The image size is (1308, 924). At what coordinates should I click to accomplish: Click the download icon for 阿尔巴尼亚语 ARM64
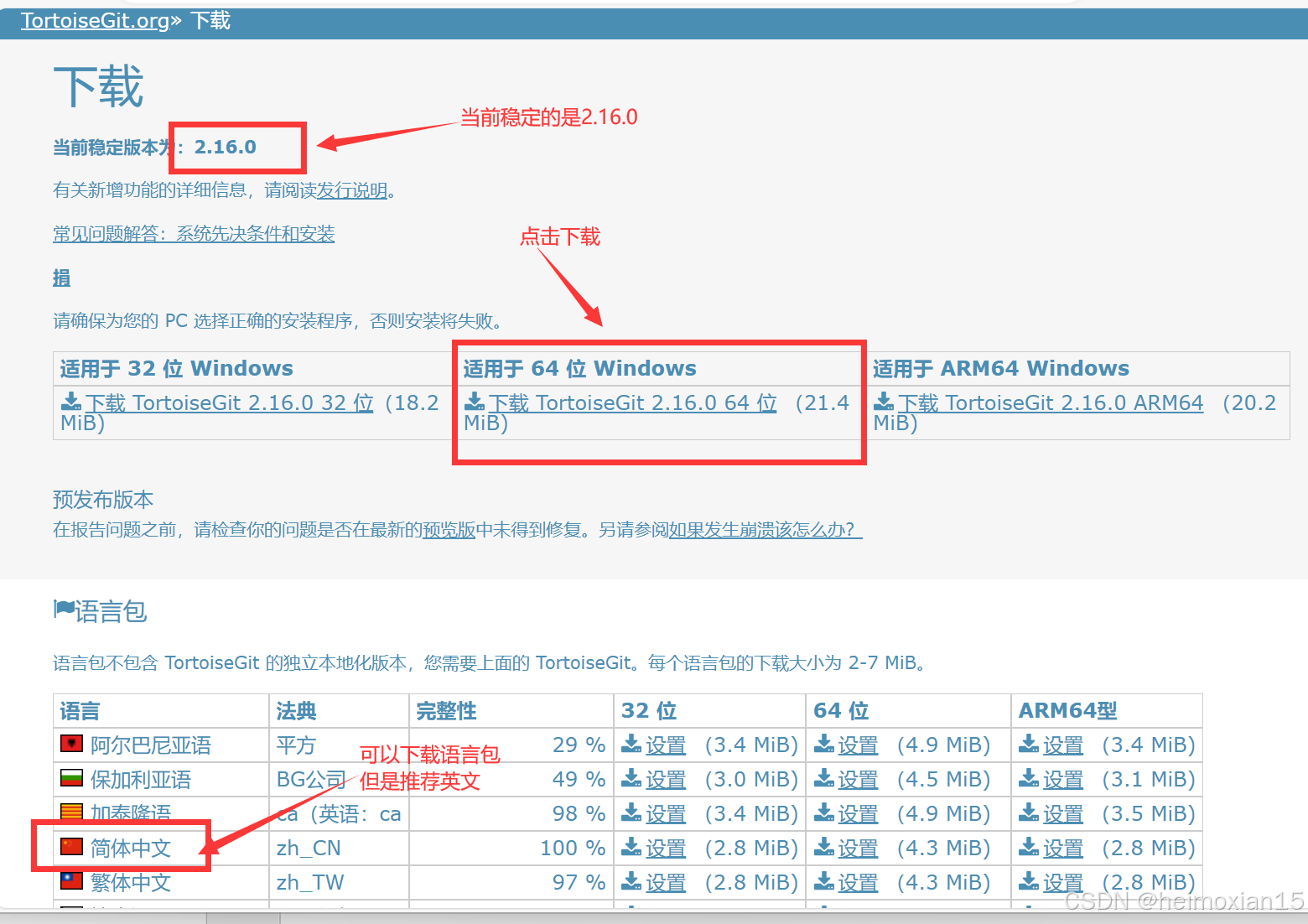point(1029,744)
